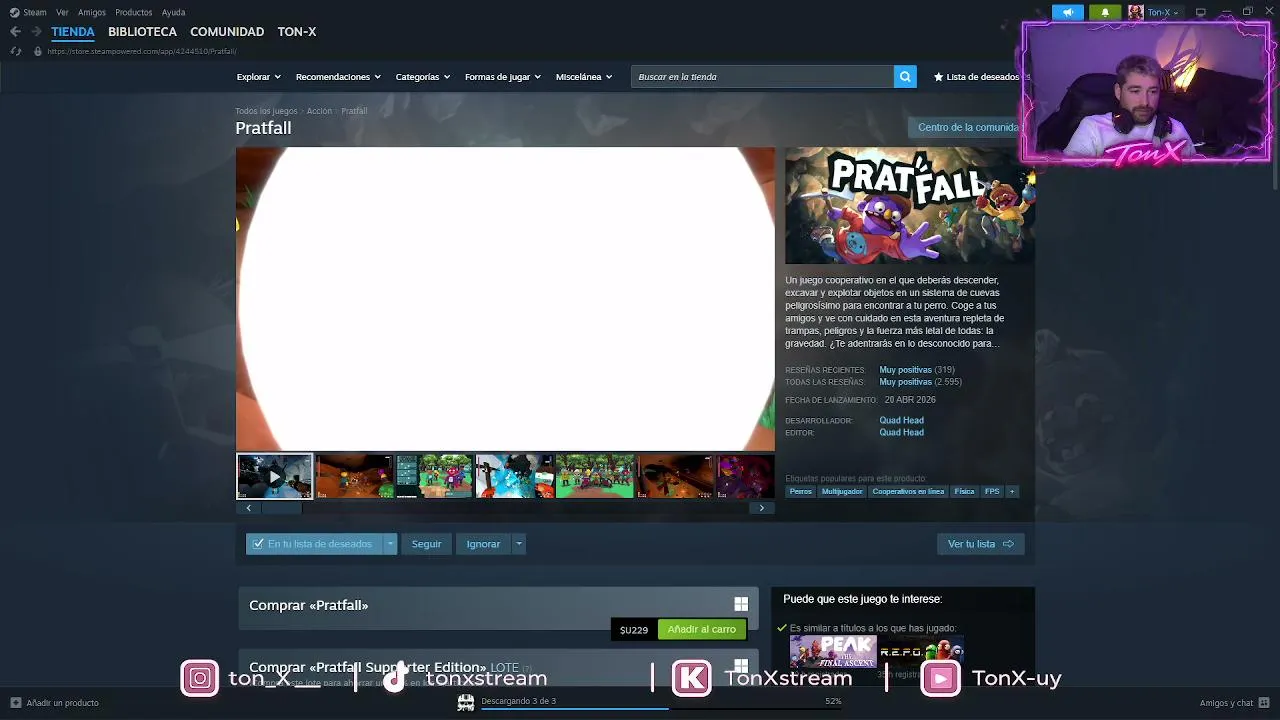Open all reviews link Muy positivas (2.595)
The image size is (1280, 720).
(920, 382)
